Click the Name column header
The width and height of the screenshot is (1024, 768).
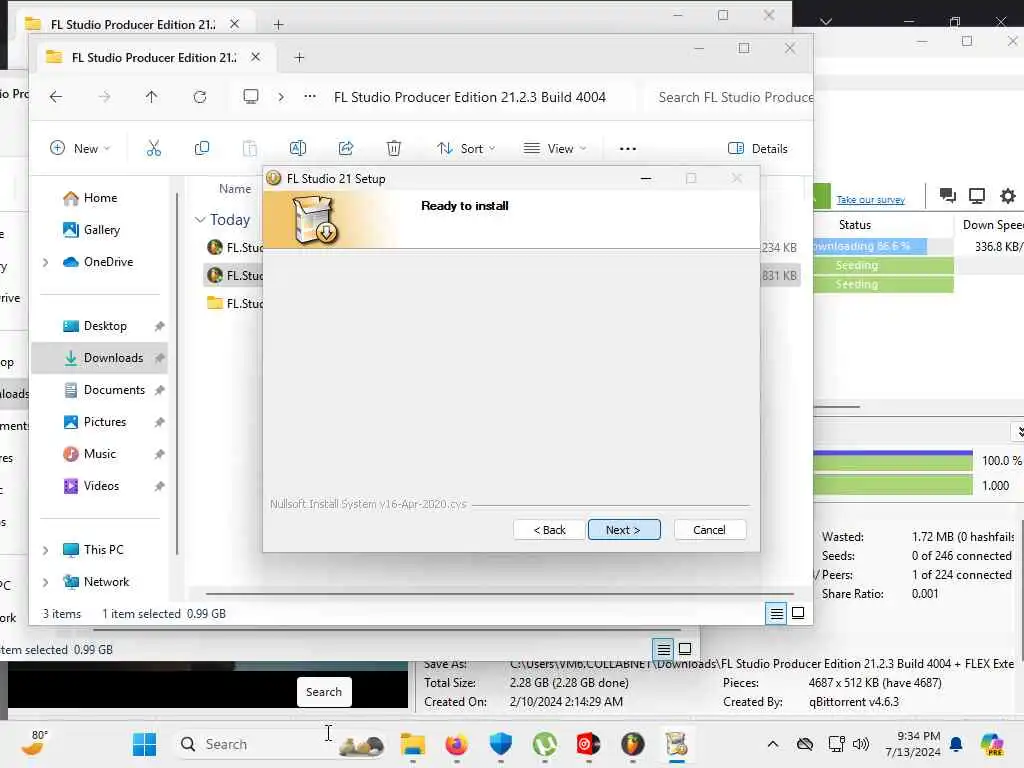click(x=234, y=189)
